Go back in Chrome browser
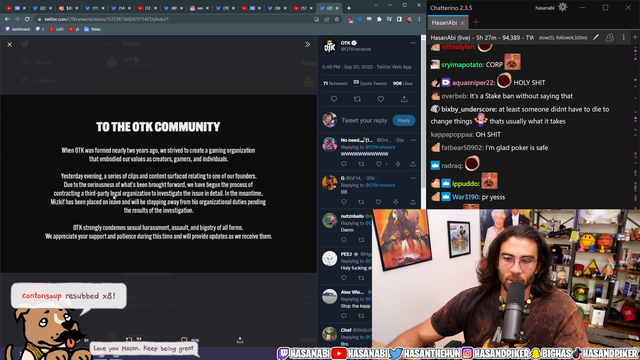Screen dimensions: 640x360 [7, 19]
